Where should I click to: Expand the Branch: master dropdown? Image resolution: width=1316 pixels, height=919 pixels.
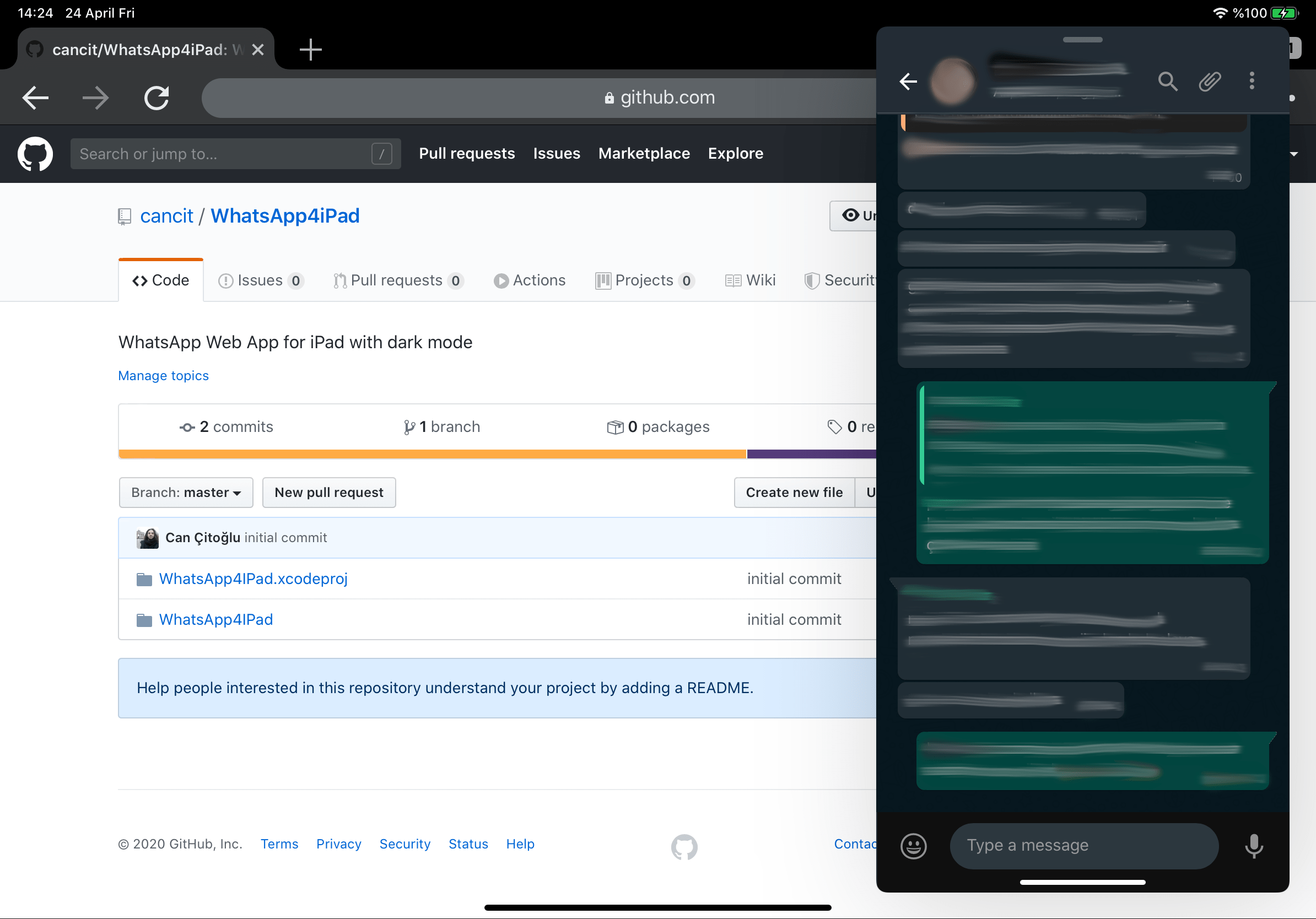pos(186,492)
